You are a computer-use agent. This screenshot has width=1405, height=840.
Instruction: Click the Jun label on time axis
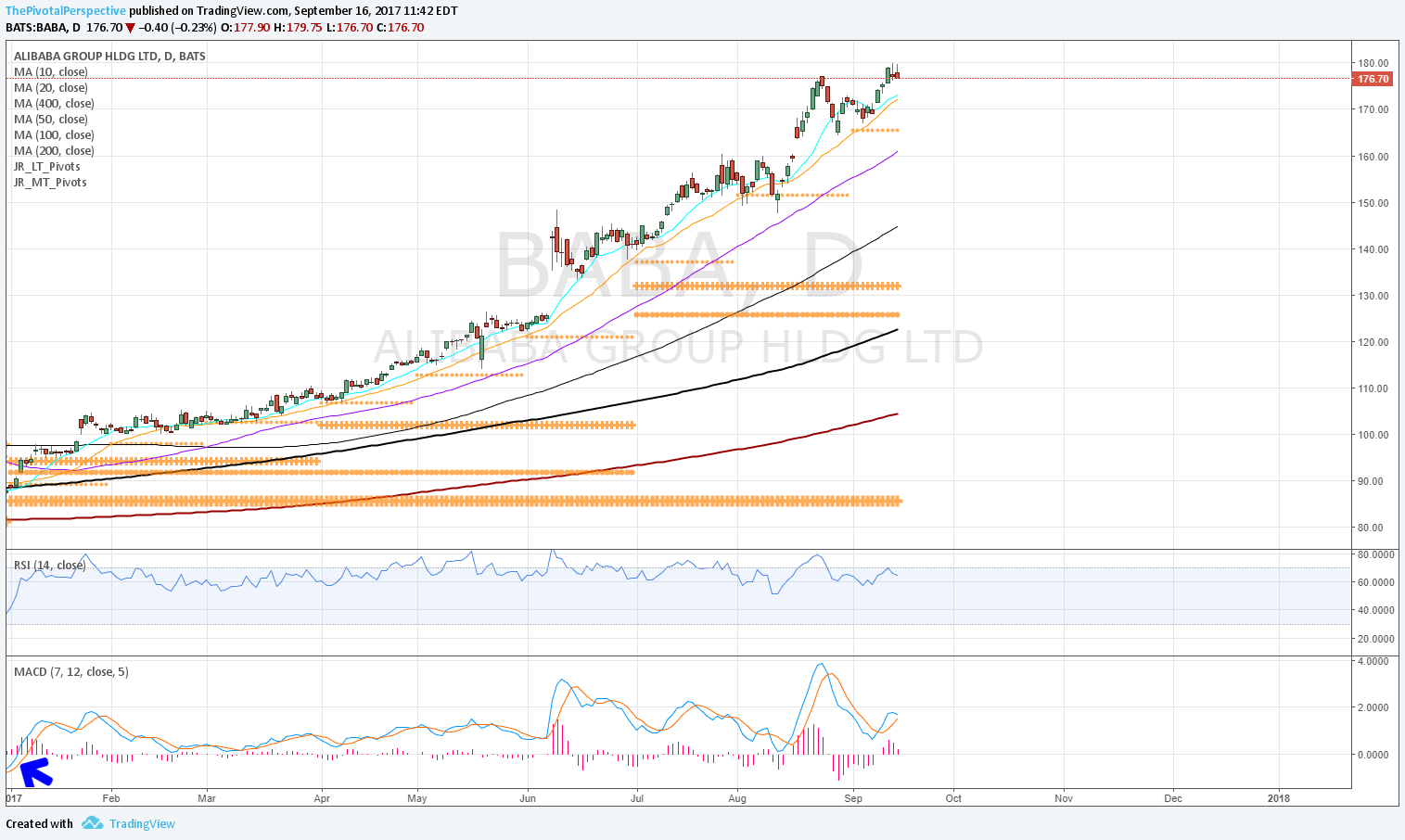pyautogui.click(x=528, y=798)
